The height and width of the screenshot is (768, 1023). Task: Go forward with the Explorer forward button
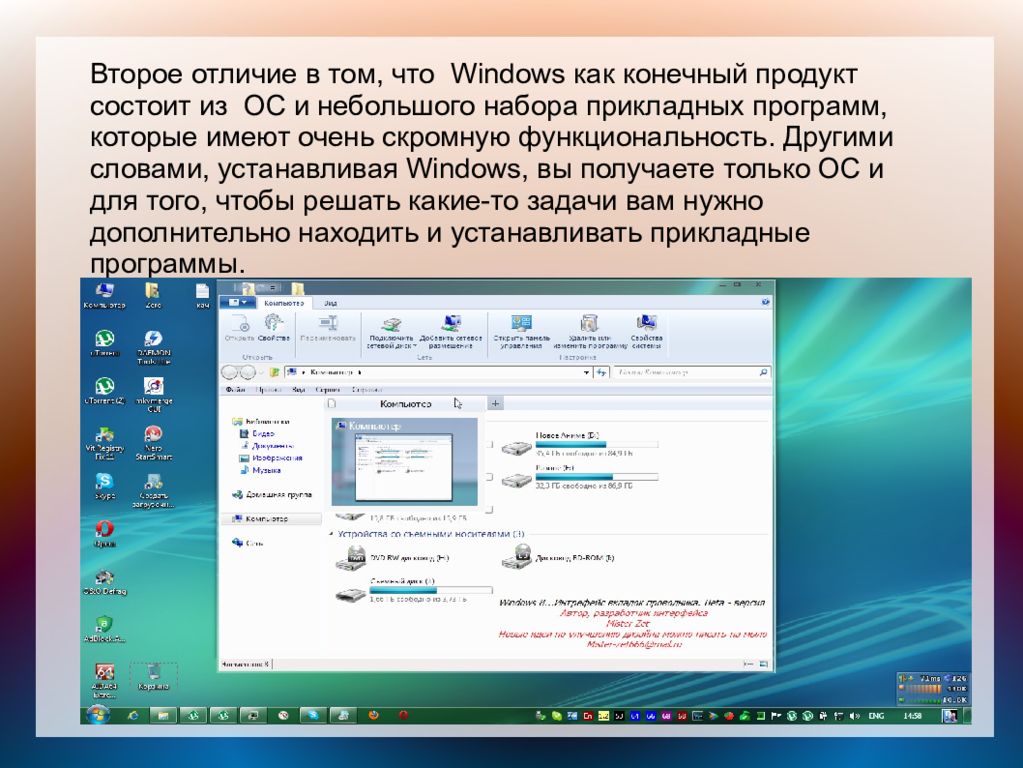247,372
